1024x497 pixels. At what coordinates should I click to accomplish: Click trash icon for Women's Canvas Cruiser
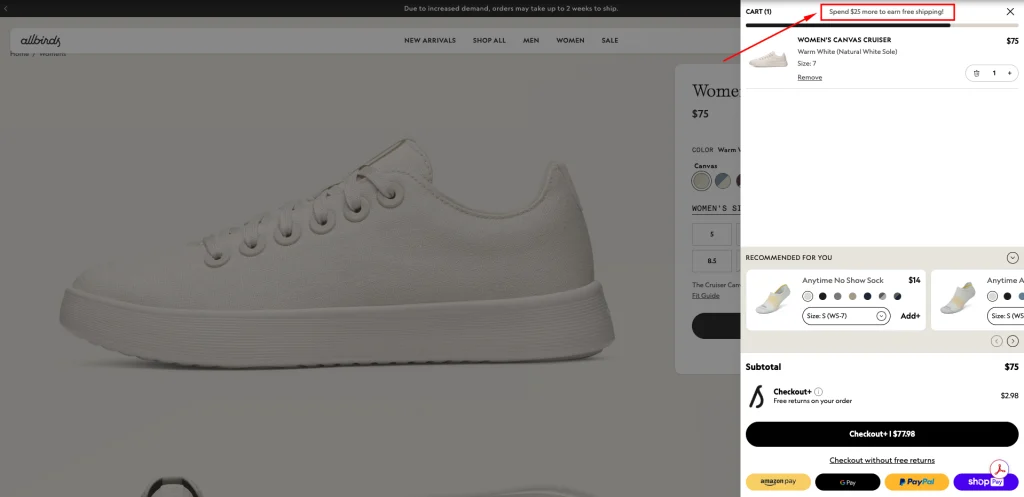[x=976, y=73]
